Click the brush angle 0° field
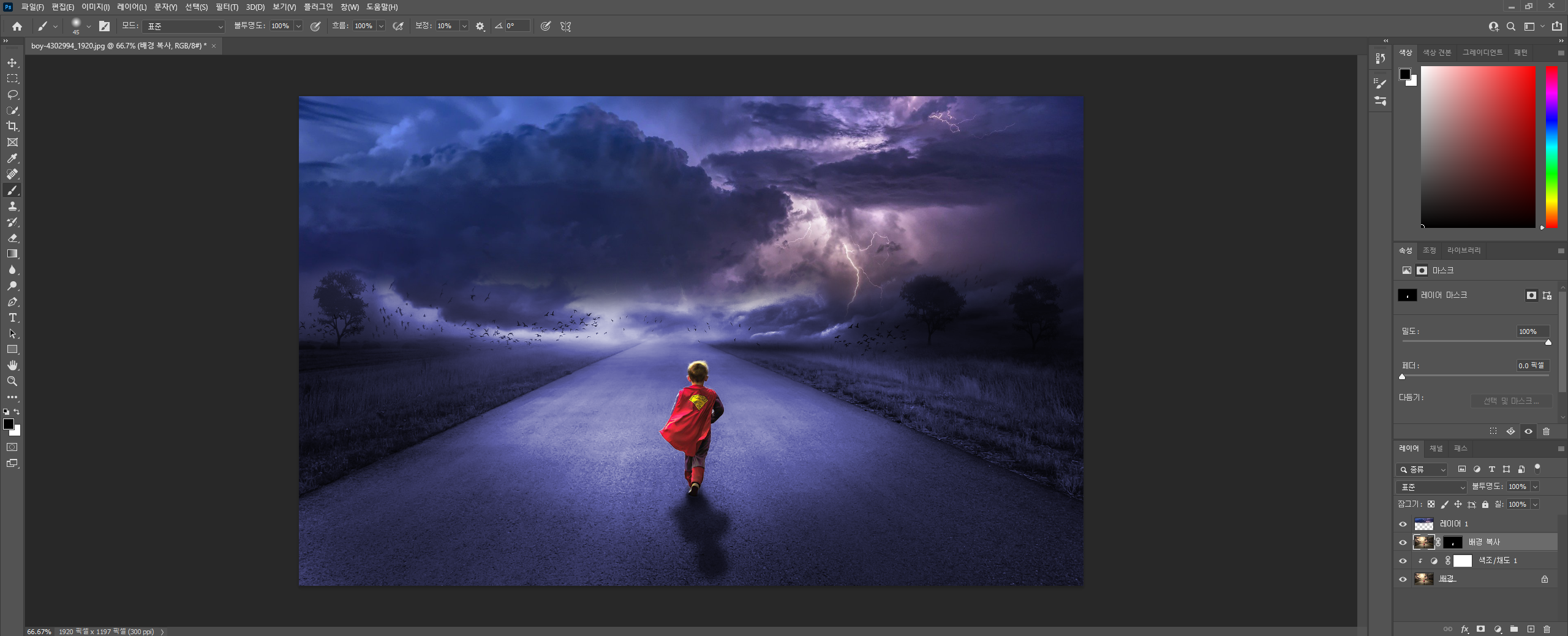Screen dimensions: 1568x636 pyautogui.click(x=517, y=26)
